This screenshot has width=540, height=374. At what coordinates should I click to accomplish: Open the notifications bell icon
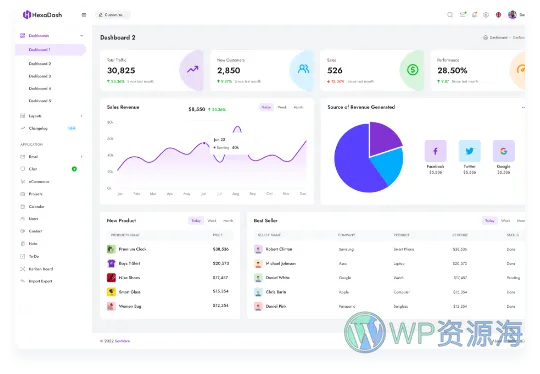click(x=474, y=14)
